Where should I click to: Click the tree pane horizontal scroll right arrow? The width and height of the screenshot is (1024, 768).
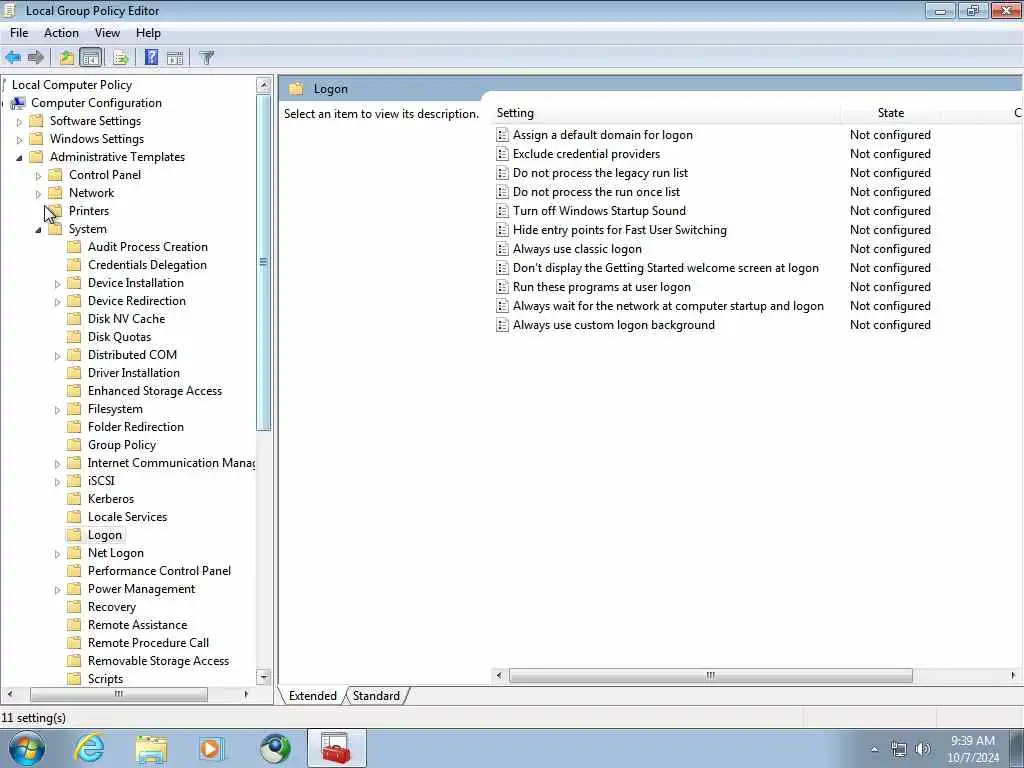(246, 694)
